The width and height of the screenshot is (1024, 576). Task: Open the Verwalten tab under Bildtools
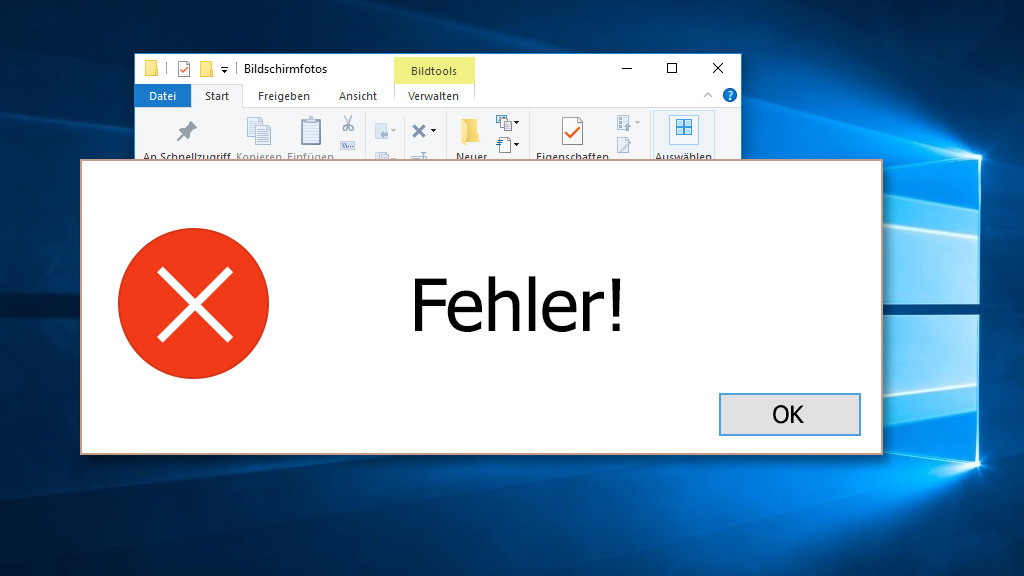[433, 96]
